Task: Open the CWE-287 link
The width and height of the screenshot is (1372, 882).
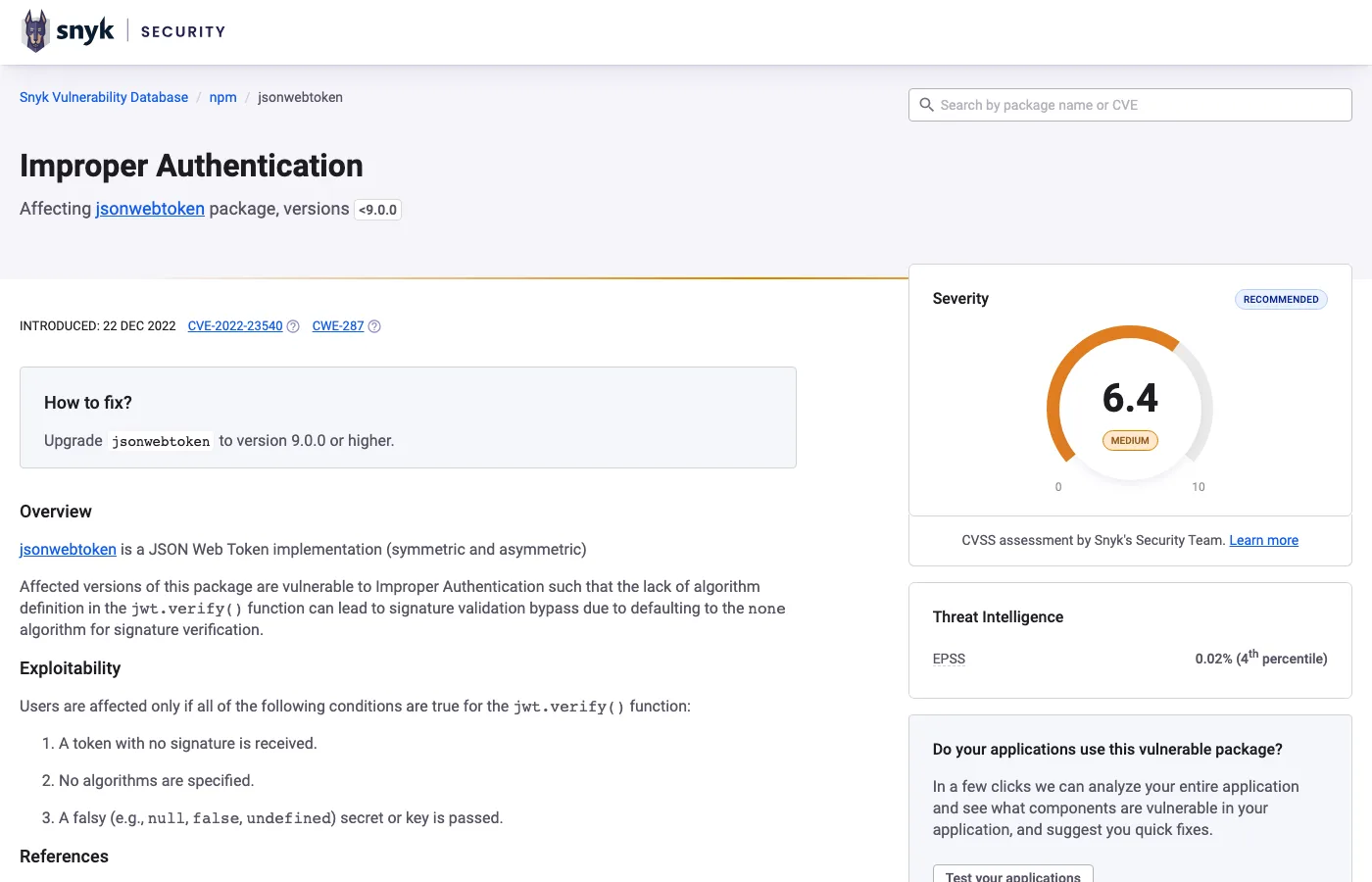Action: tap(337, 325)
